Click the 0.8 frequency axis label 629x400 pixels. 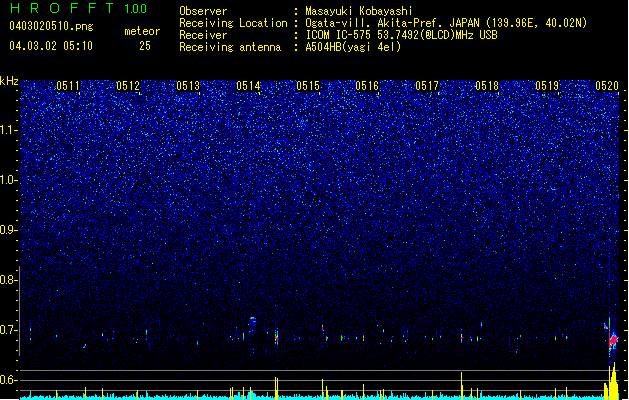(8, 280)
